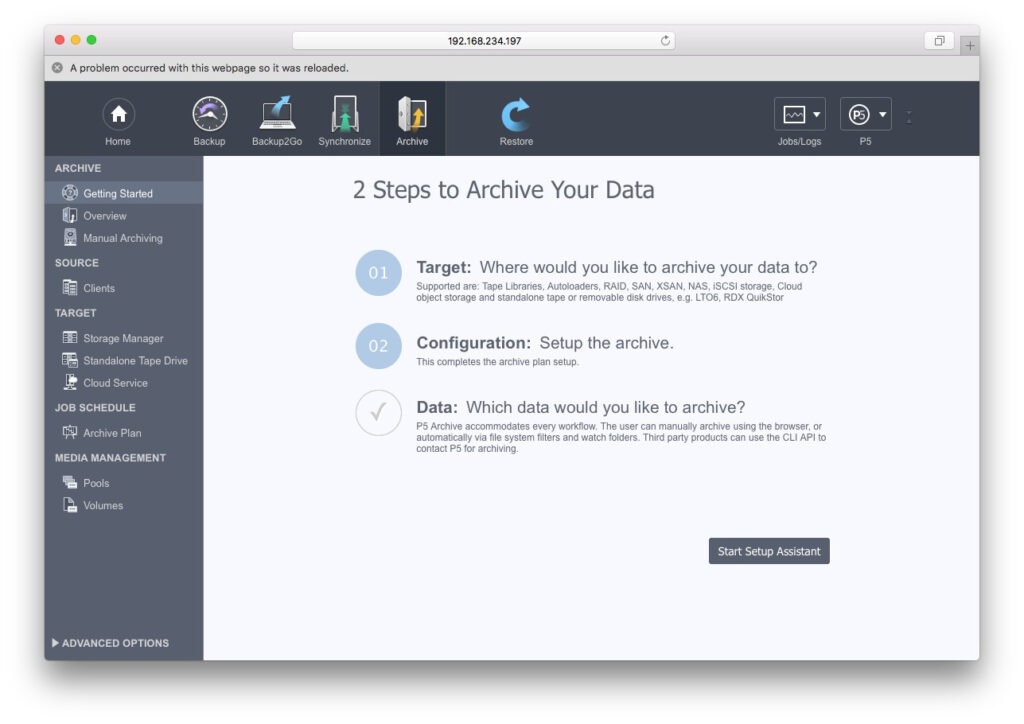Select Standalone Tape Drive in sidebar
Image resolution: width=1024 pixels, height=724 pixels.
135,360
